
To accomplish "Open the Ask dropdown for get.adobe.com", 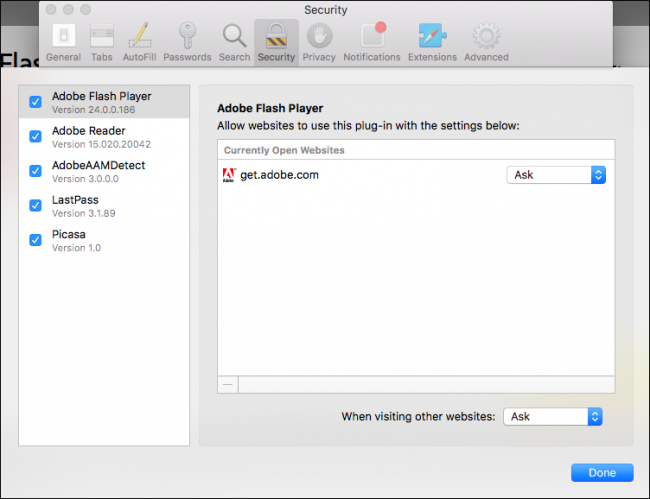I will 556,175.
